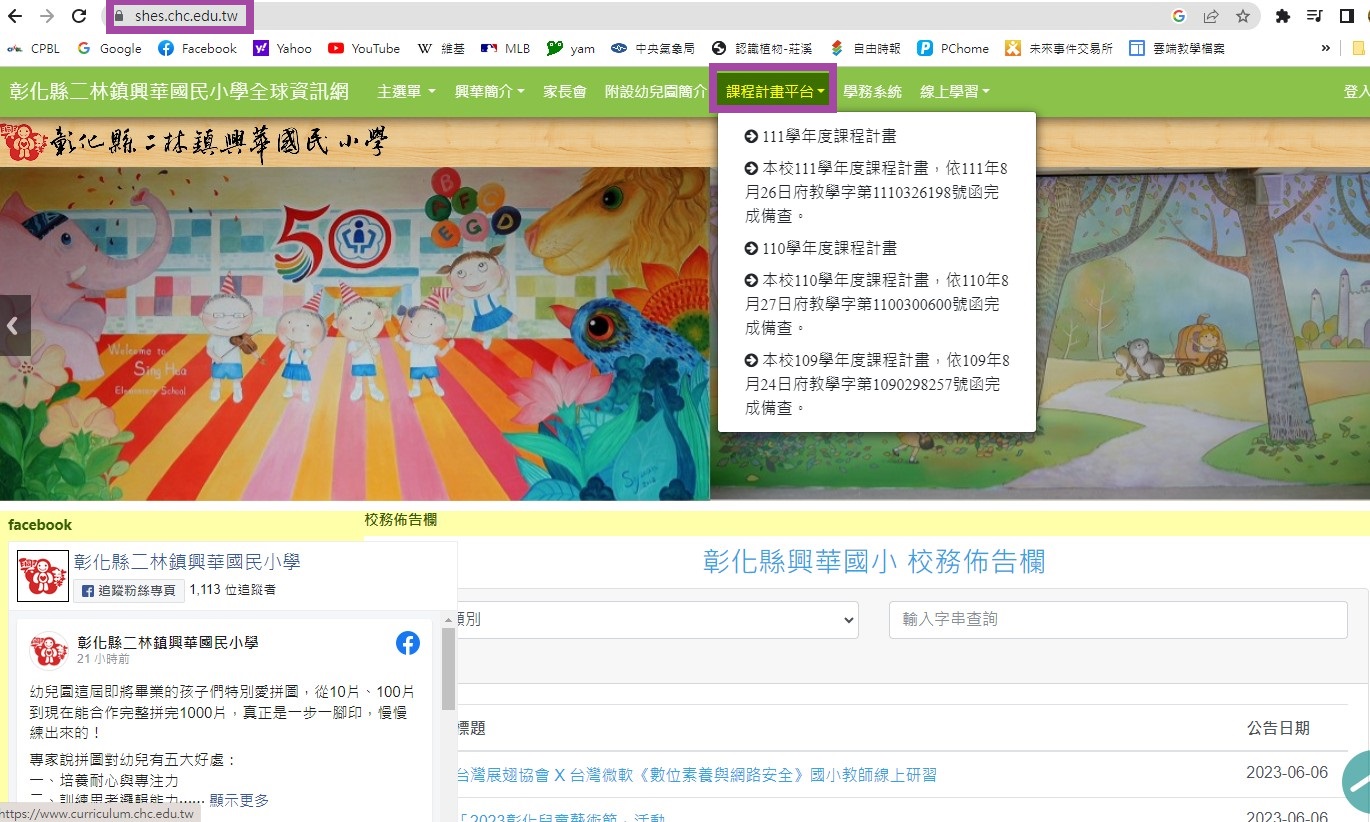Screen dimensions: 1370x822
Task: Expand the 線上學習 dropdown menu
Action: click(954, 91)
